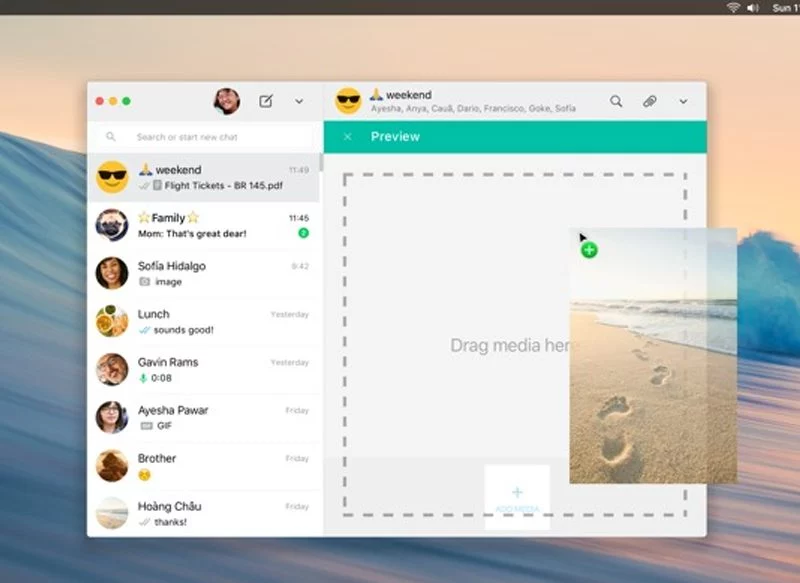Select the Sofía Hidalgo conversation
Viewport: 800px width, 583px height.
(204, 273)
